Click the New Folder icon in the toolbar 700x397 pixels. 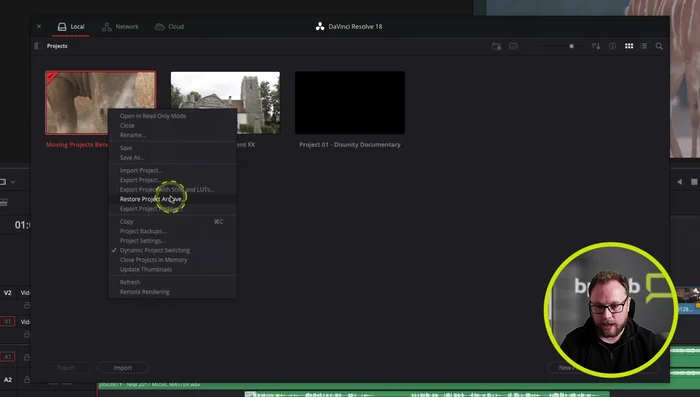click(x=496, y=46)
